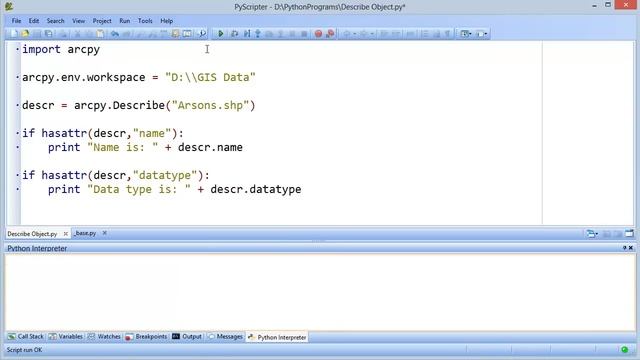Screen dimensions: 640x360
Task: Click the gutter dot beside 'import arcpy'
Action: click(18, 49)
